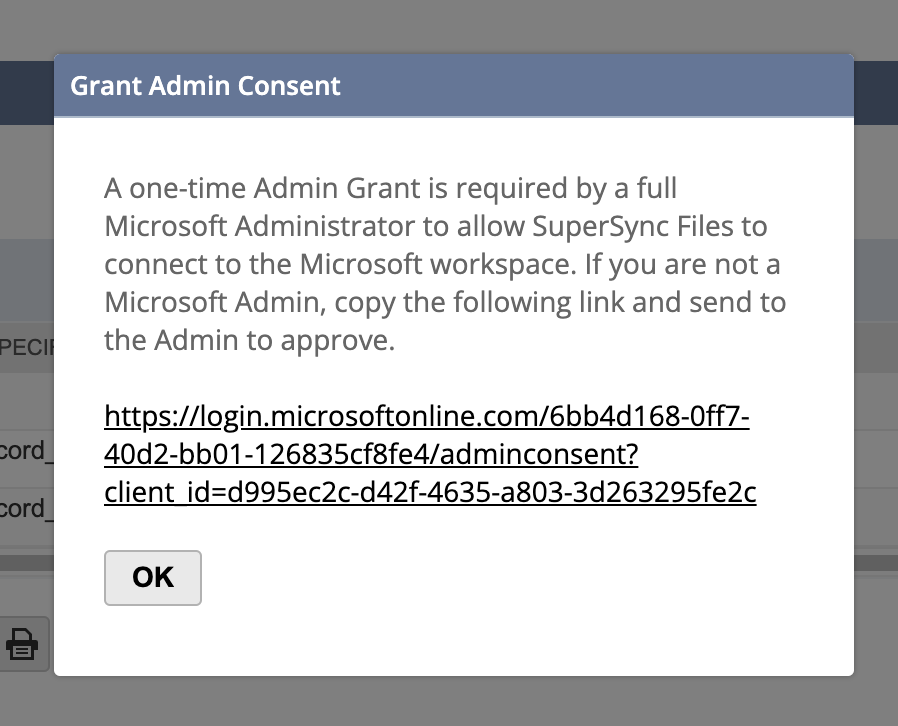Click the OK button in the dialog

pyautogui.click(x=153, y=578)
